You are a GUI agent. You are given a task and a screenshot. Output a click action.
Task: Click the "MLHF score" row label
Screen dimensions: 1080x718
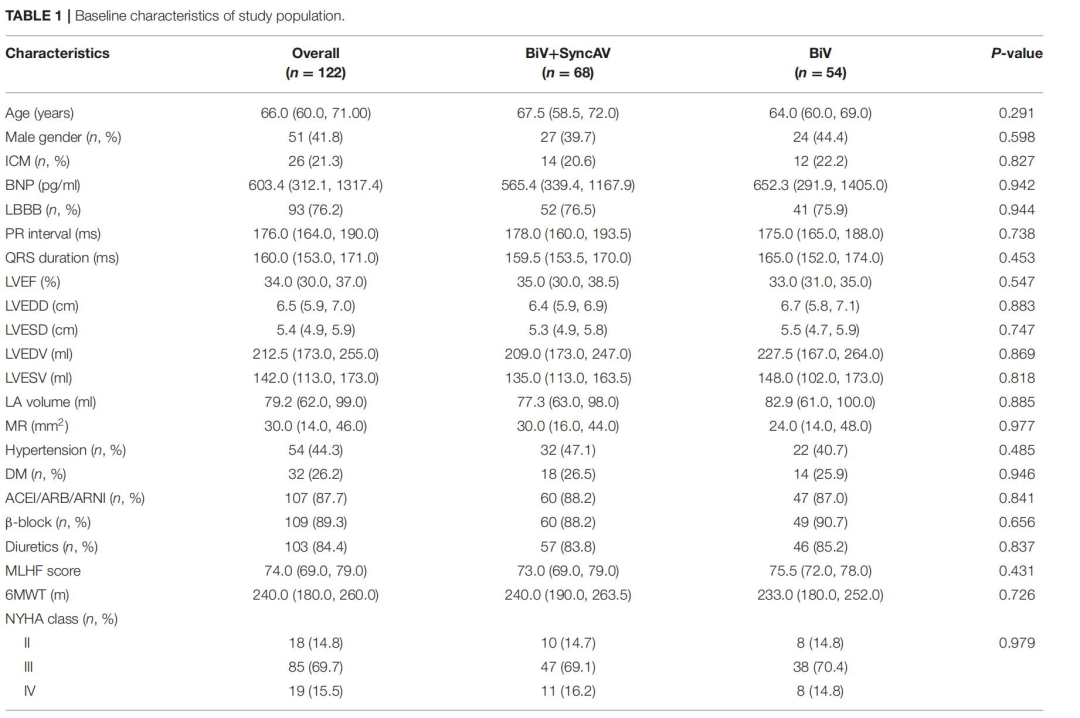42,570
